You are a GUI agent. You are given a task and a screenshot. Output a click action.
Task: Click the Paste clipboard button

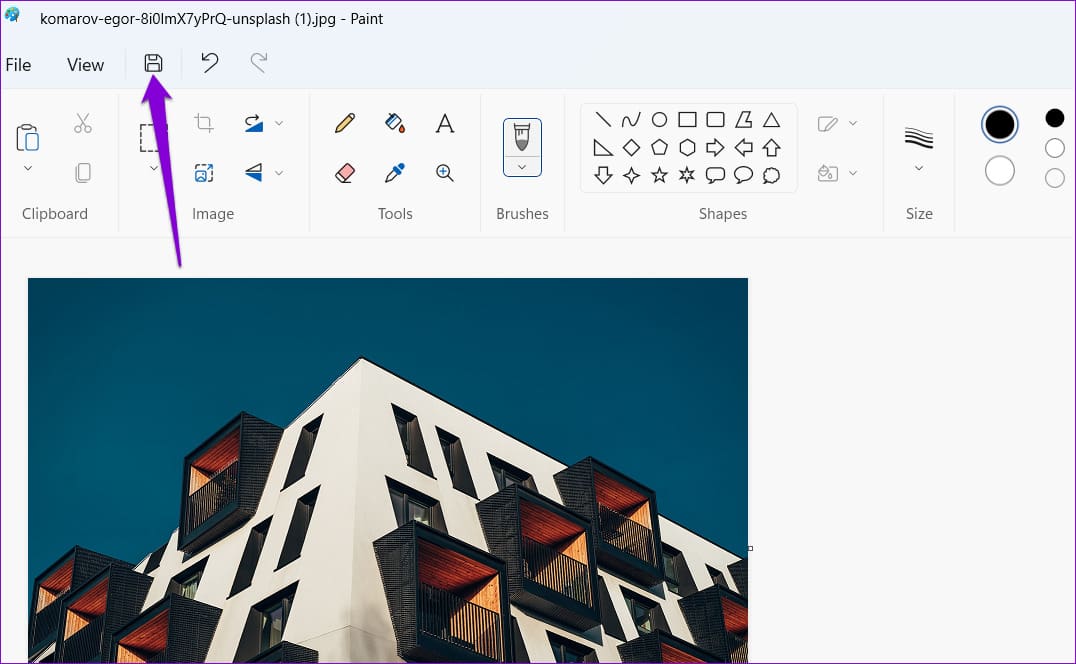[x=27, y=137]
